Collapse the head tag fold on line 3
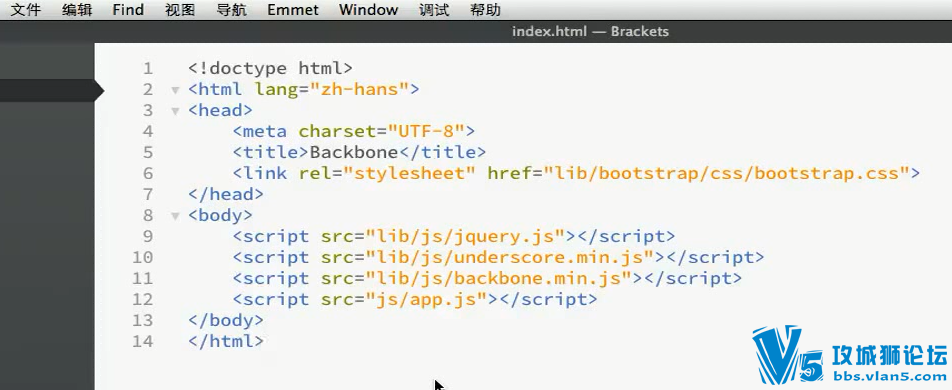The height and width of the screenshot is (390, 952). 175,111
